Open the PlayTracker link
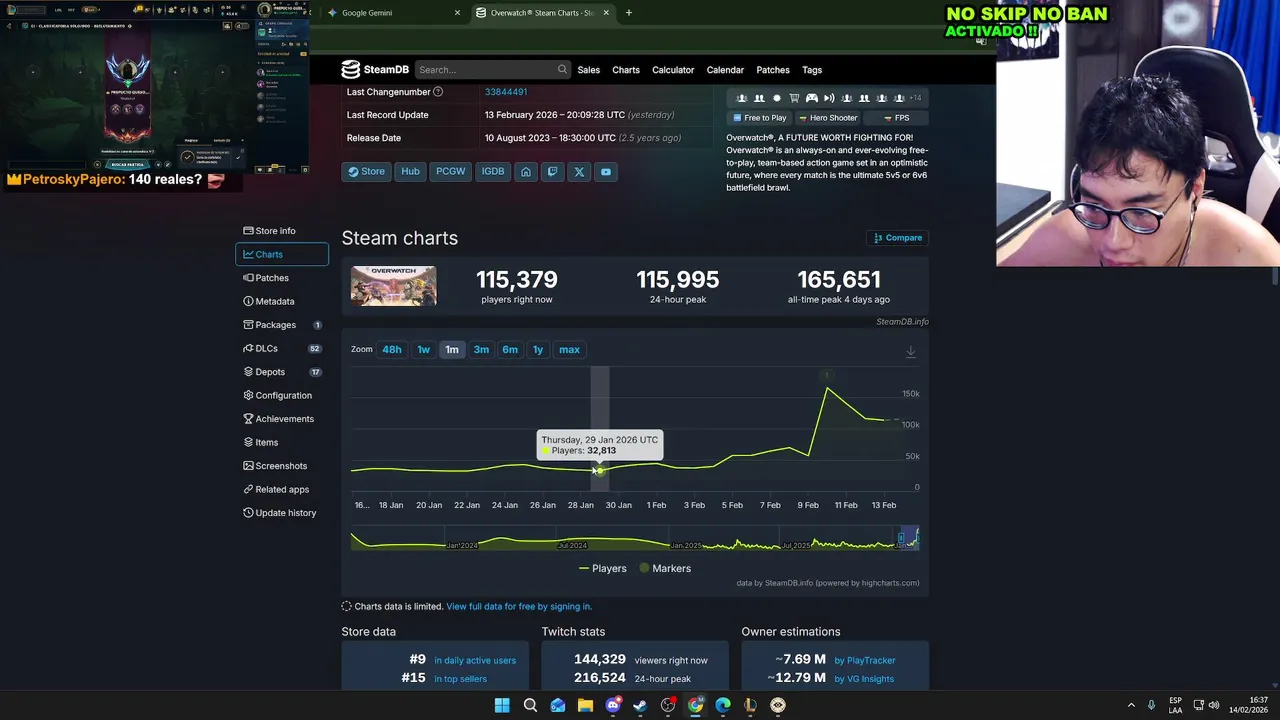 (865, 660)
